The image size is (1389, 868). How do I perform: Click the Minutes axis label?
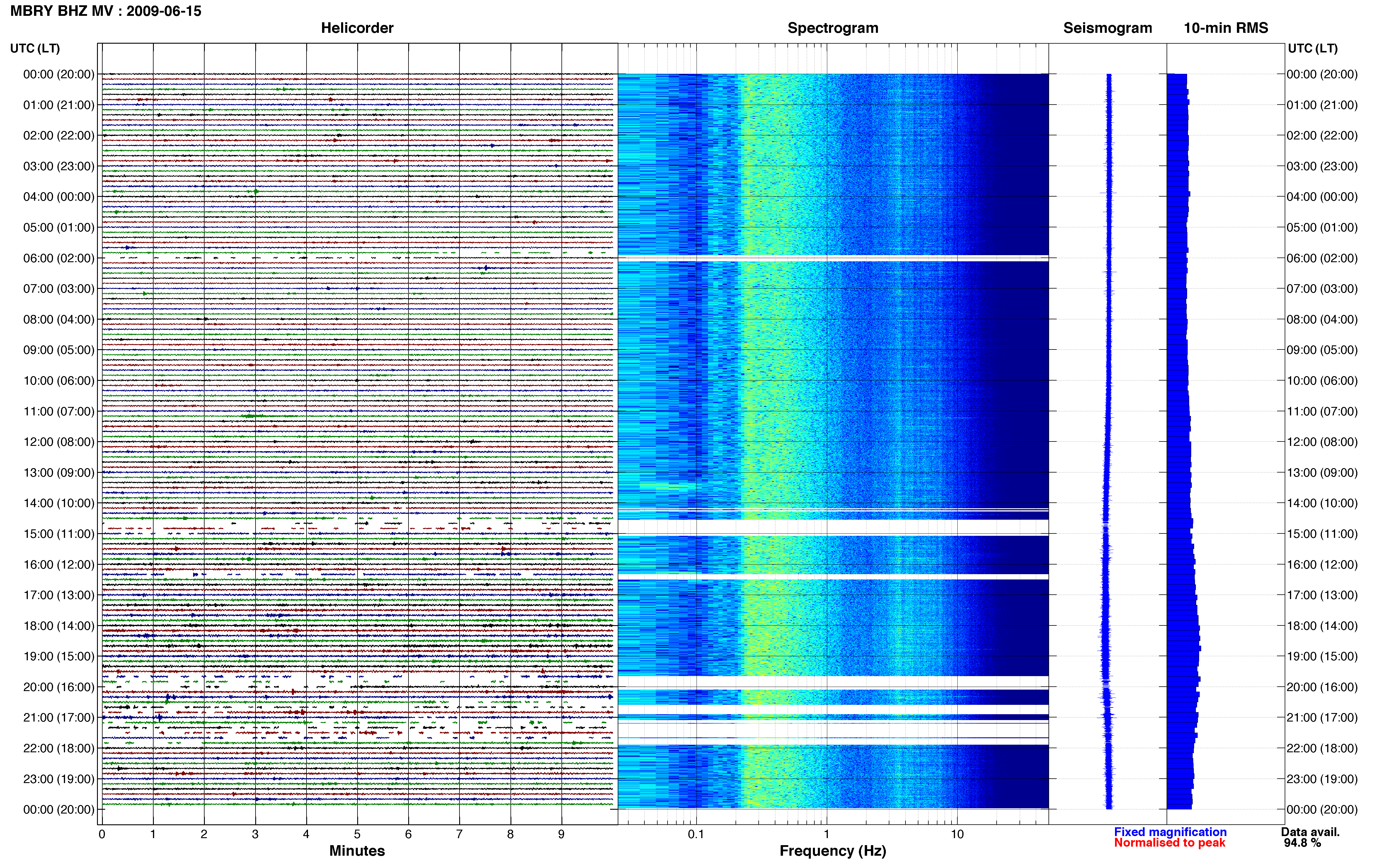[x=357, y=851]
